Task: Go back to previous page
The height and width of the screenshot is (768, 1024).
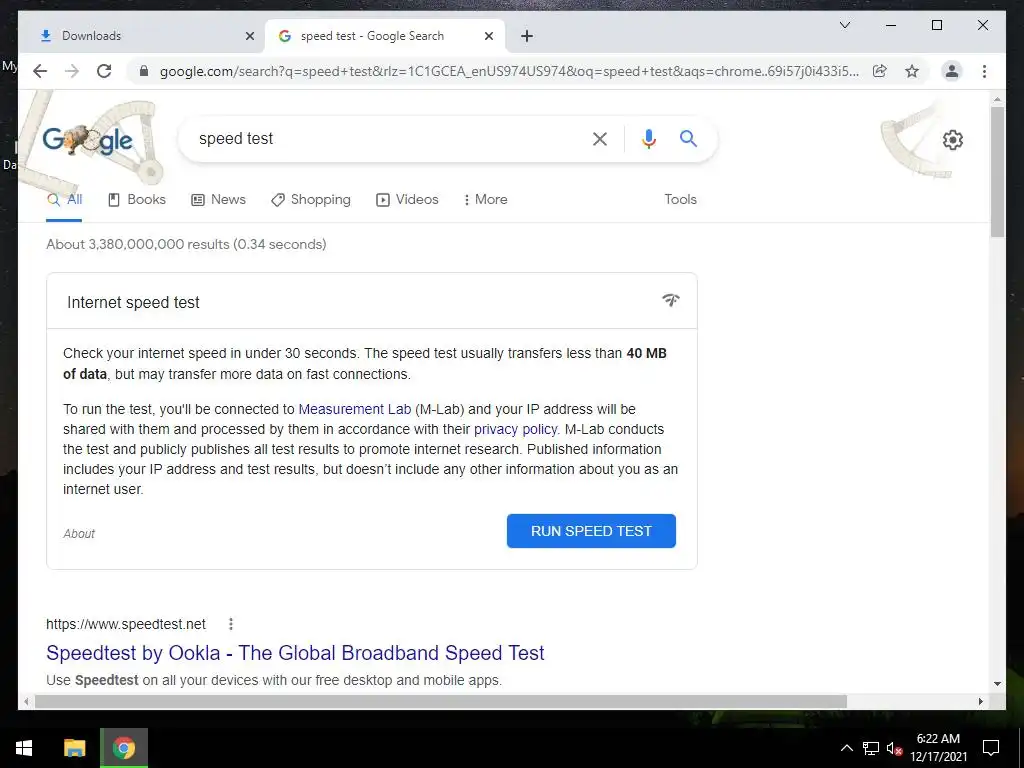Action: pos(40,71)
